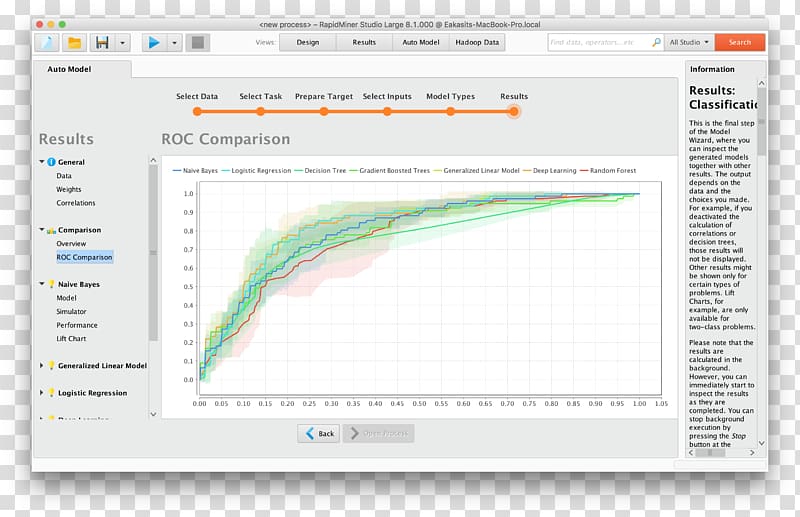Expand the Logistic Regression node
The width and height of the screenshot is (800, 517).
coord(41,392)
